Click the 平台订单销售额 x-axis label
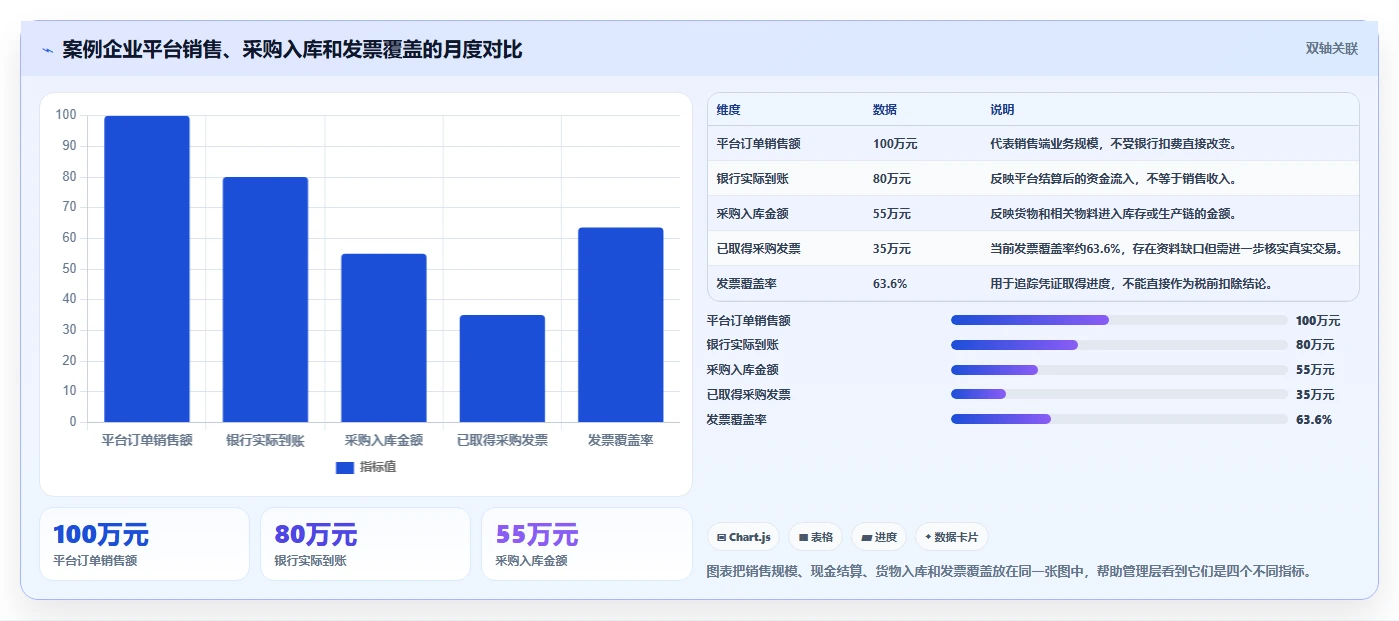This screenshot has height=621, width=1399. [147, 440]
